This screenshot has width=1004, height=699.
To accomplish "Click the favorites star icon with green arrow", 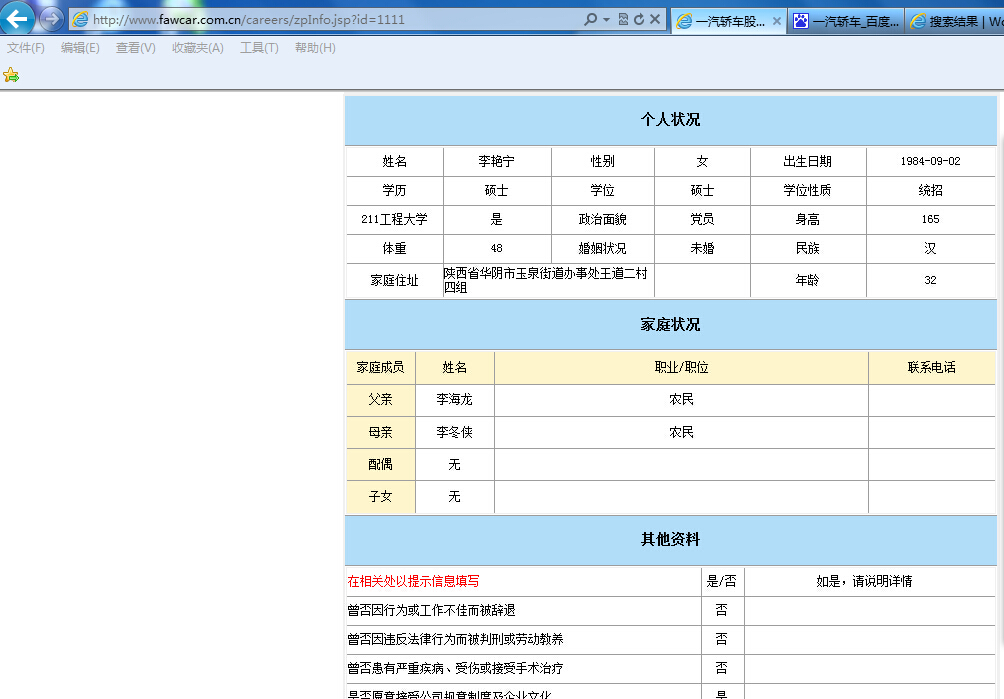I will [11, 76].
